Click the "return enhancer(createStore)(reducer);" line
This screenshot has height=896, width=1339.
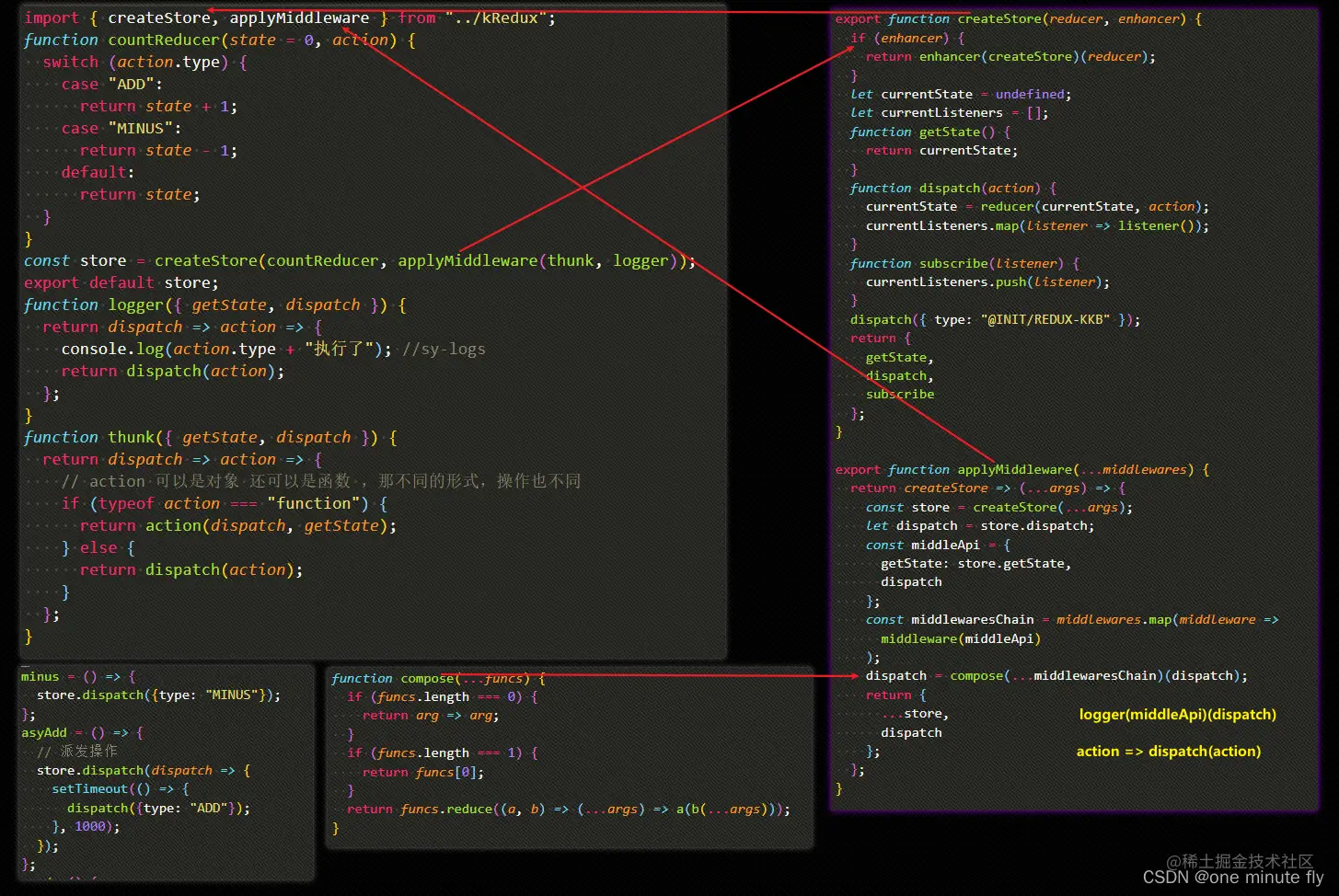[x=1010, y=56]
